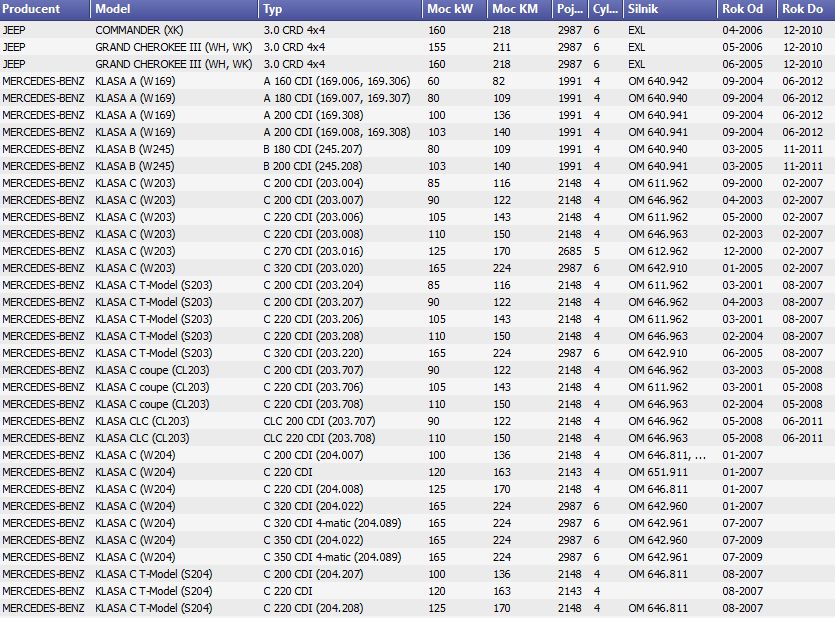The width and height of the screenshot is (835, 618).
Task: Select C 200 CDI (203.004) type cell
Action: tap(313, 184)
